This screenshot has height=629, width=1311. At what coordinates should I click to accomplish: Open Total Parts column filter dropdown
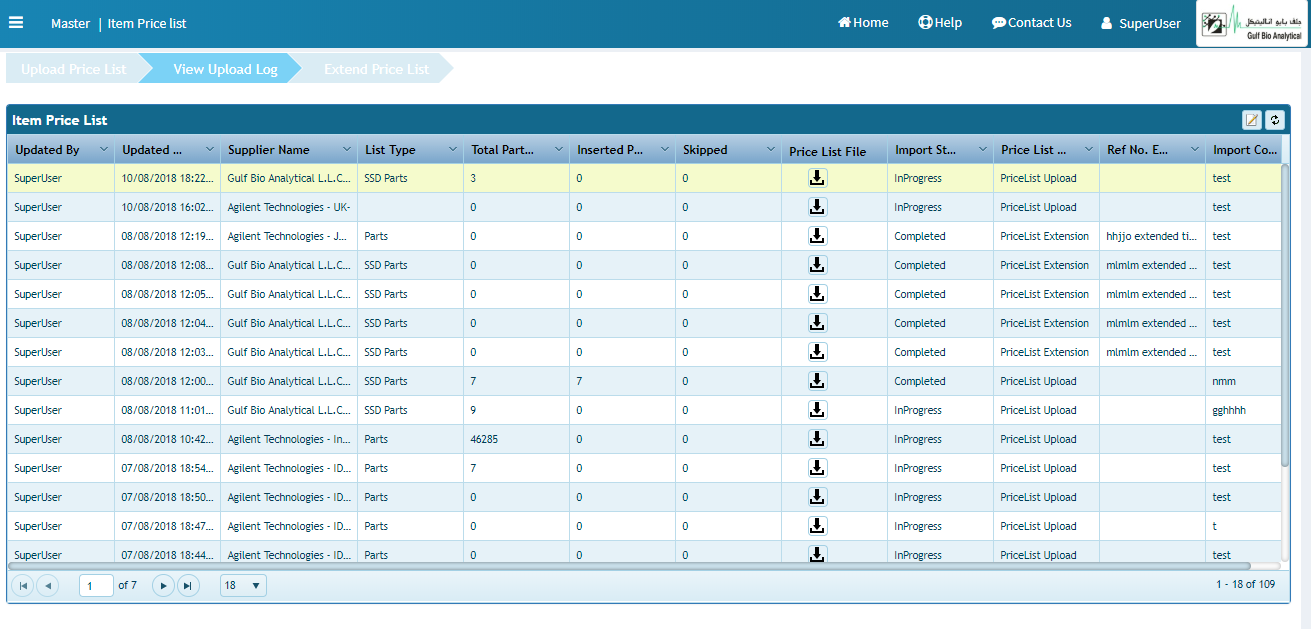click(x=558, y=149)
